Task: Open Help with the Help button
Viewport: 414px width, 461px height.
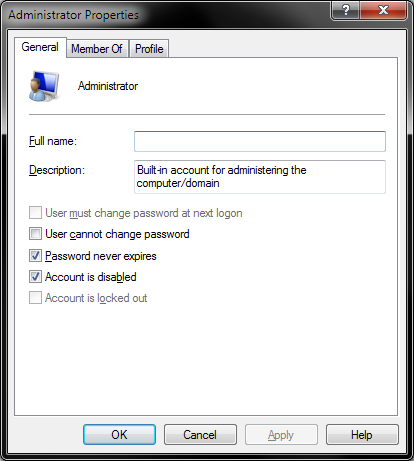Action: (x=362, y=435)
